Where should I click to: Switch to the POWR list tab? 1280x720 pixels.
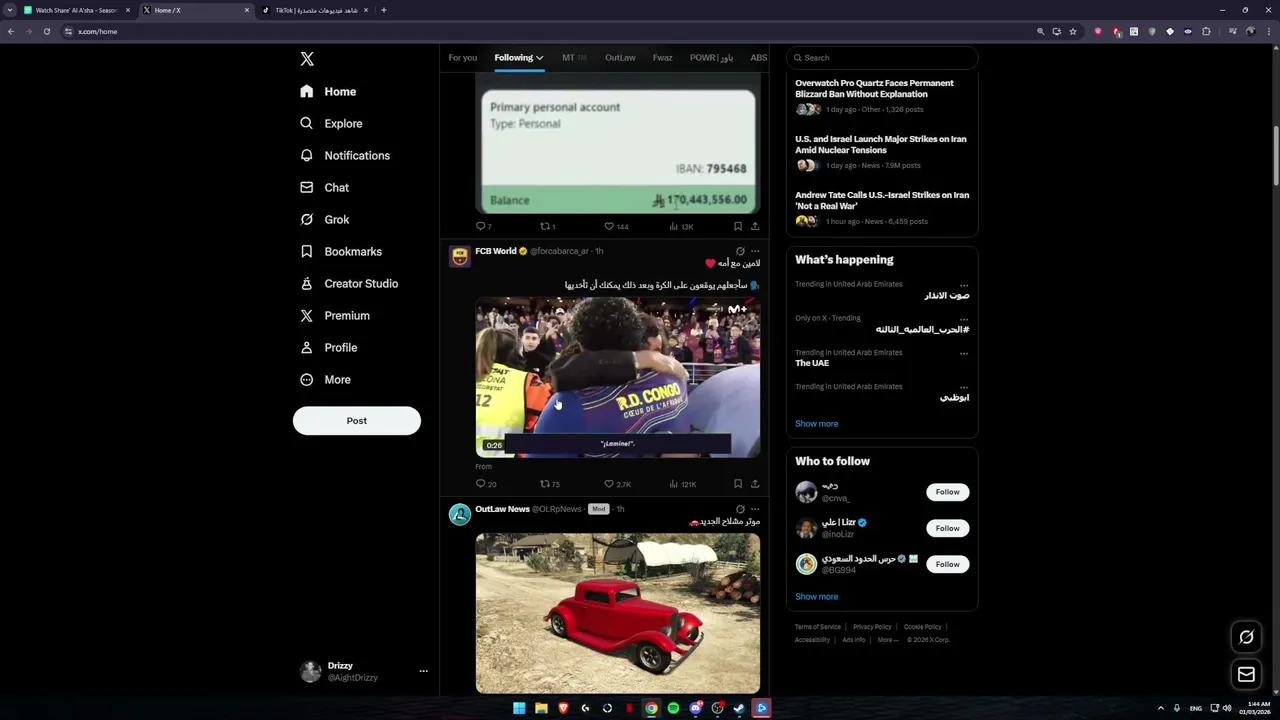point(711,58)
